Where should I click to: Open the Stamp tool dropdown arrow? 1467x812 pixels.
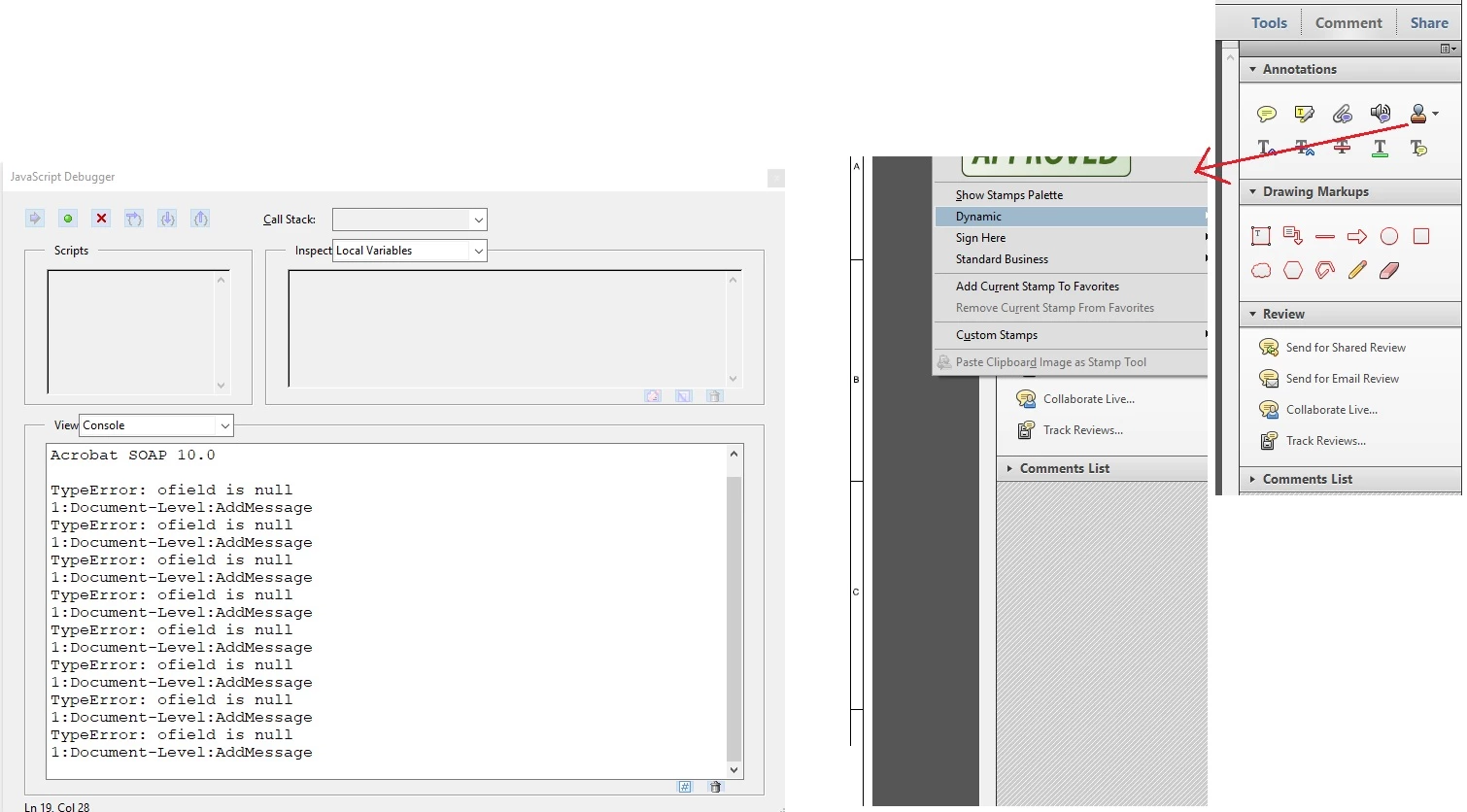(x=1435, y=115)
